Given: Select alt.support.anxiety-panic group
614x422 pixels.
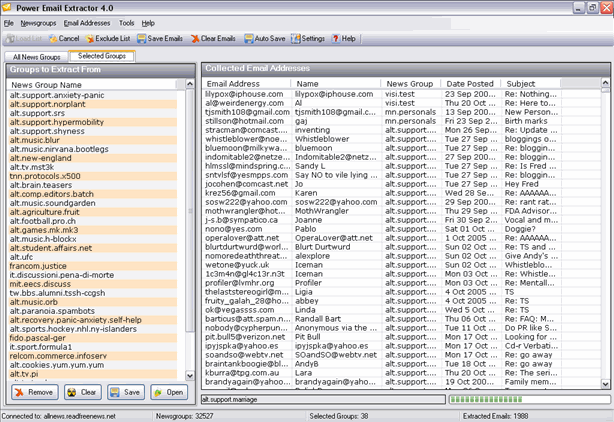Looking at the screenshot, I should coord(92,95).
